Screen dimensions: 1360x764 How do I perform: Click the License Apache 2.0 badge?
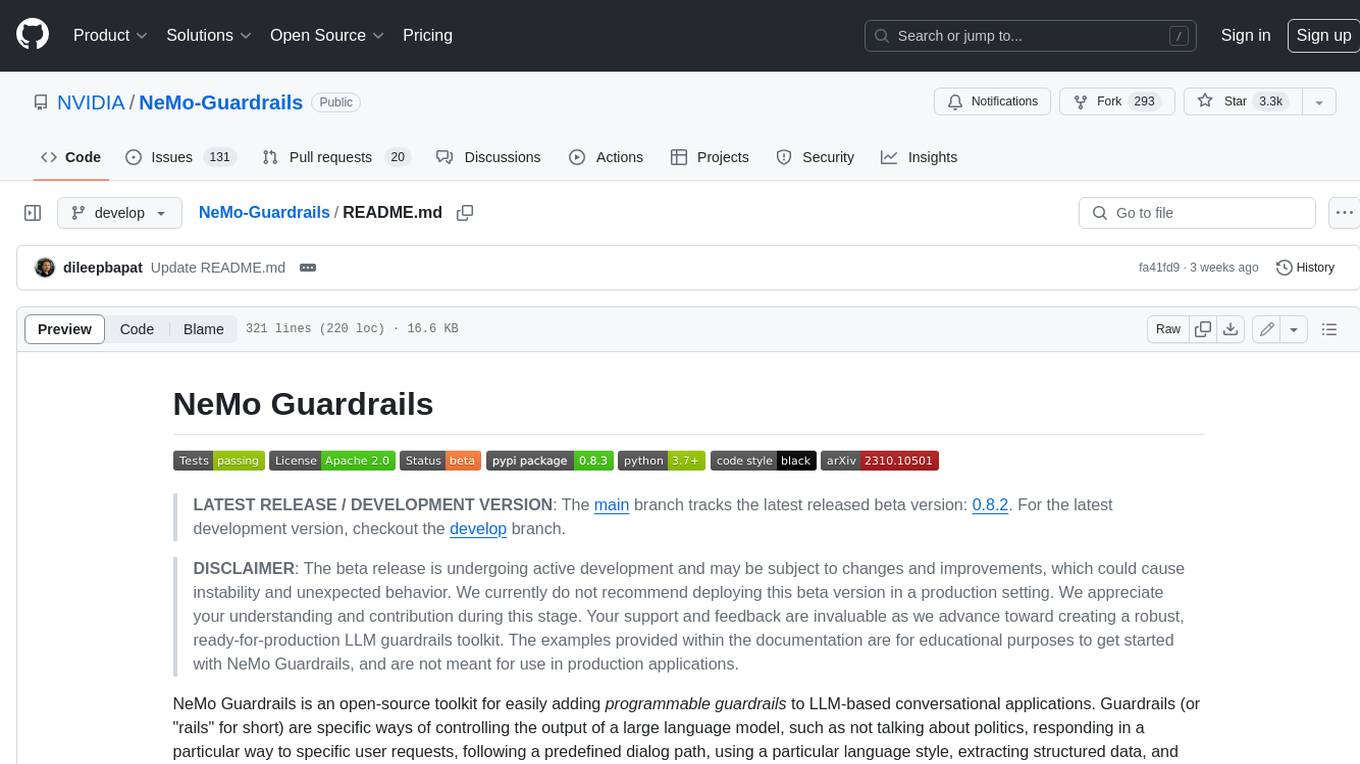pos(332,461)
